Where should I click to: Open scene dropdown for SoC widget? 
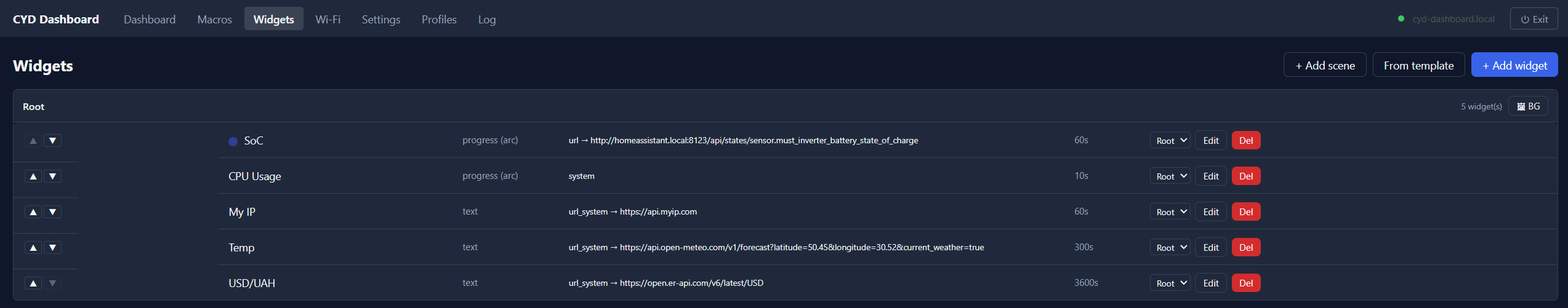[1170, 141]
